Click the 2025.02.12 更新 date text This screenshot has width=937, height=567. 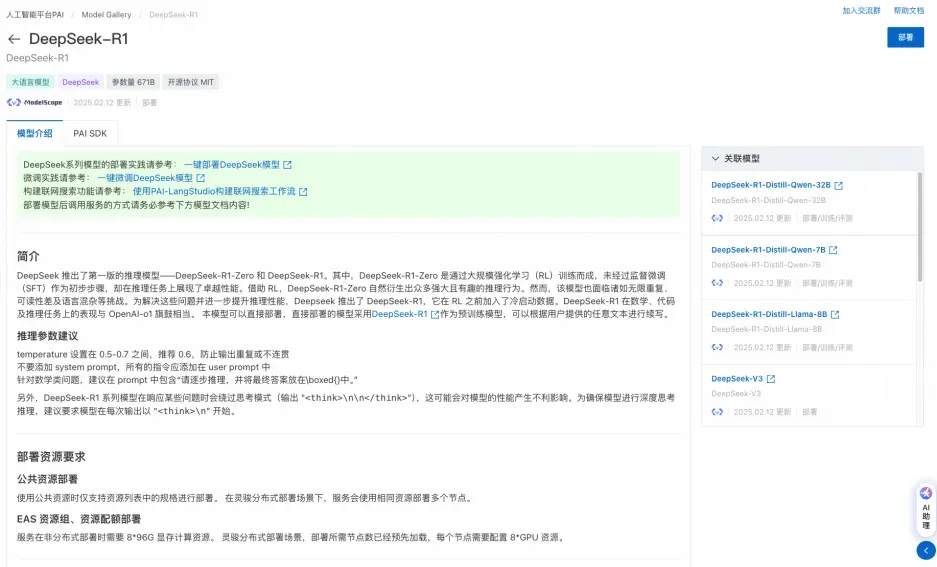click(x=102, y=103)
